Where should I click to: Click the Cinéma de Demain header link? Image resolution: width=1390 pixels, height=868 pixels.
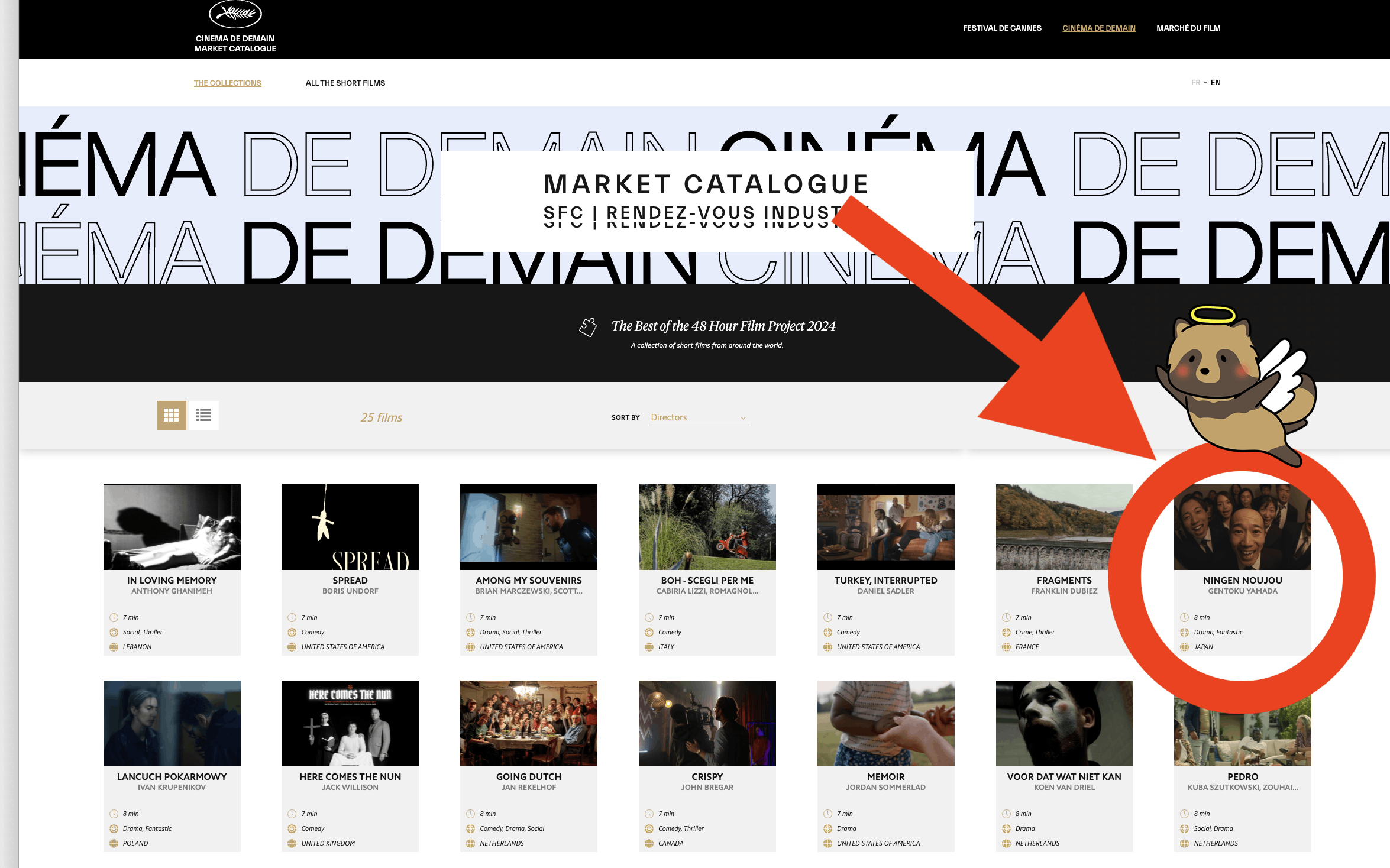tap(1098, 28)
